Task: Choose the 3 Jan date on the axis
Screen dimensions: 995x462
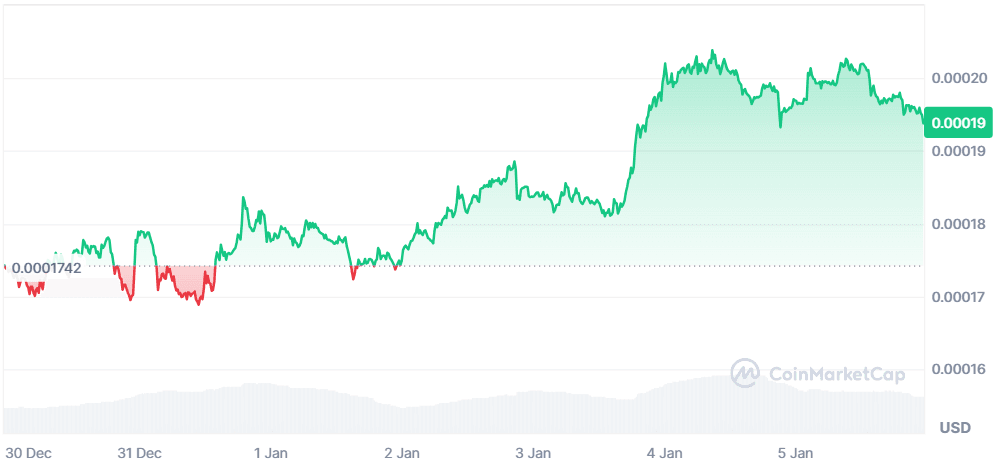Action: click(x=533, y=452)
